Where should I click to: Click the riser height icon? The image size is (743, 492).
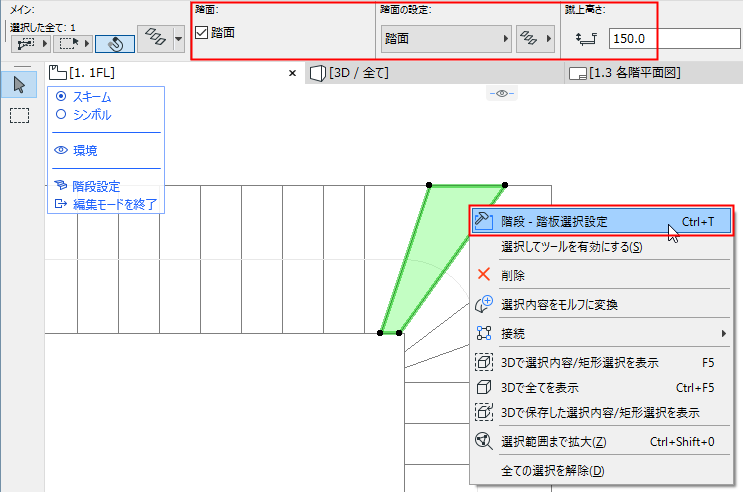(x=586, y=39)
